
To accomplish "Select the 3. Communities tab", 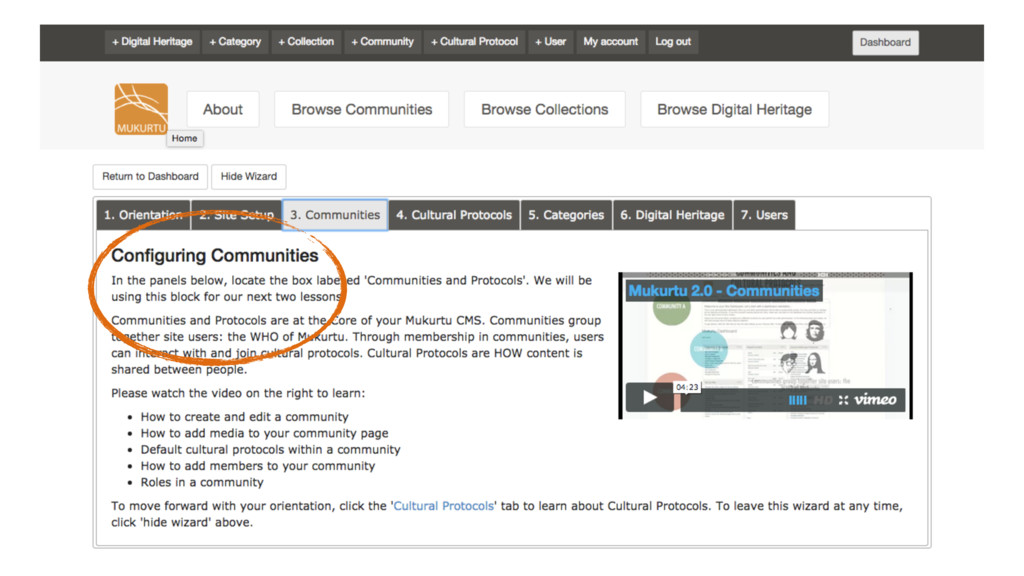I will coord(335,215).
